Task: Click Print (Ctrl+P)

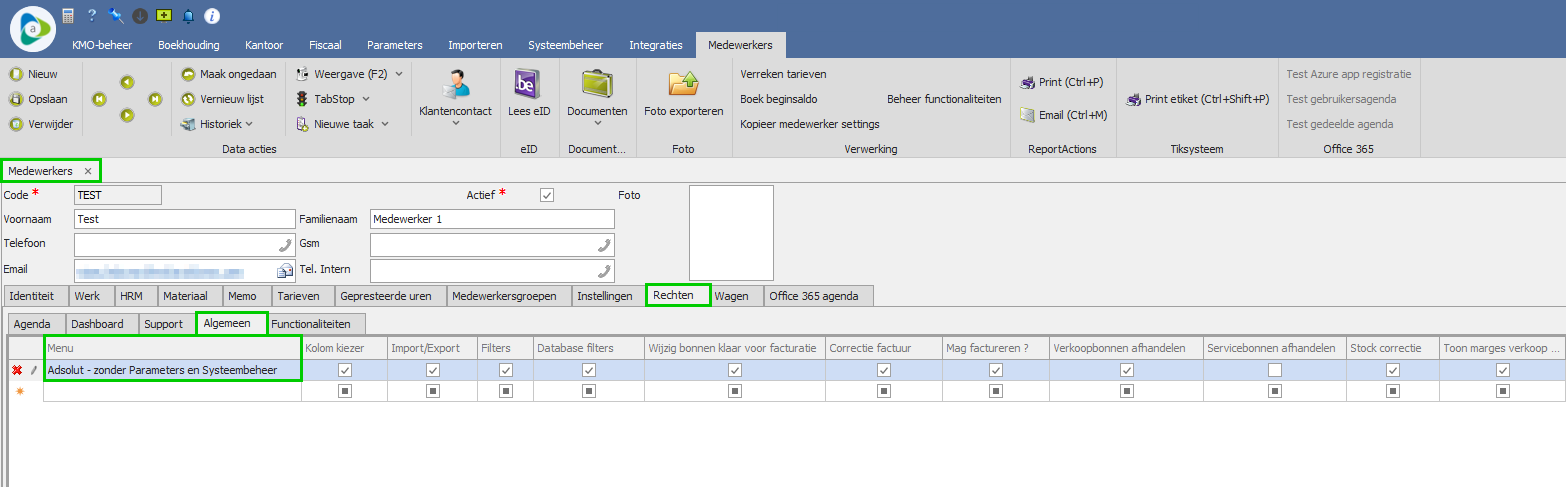Action: coord(1062,82)
